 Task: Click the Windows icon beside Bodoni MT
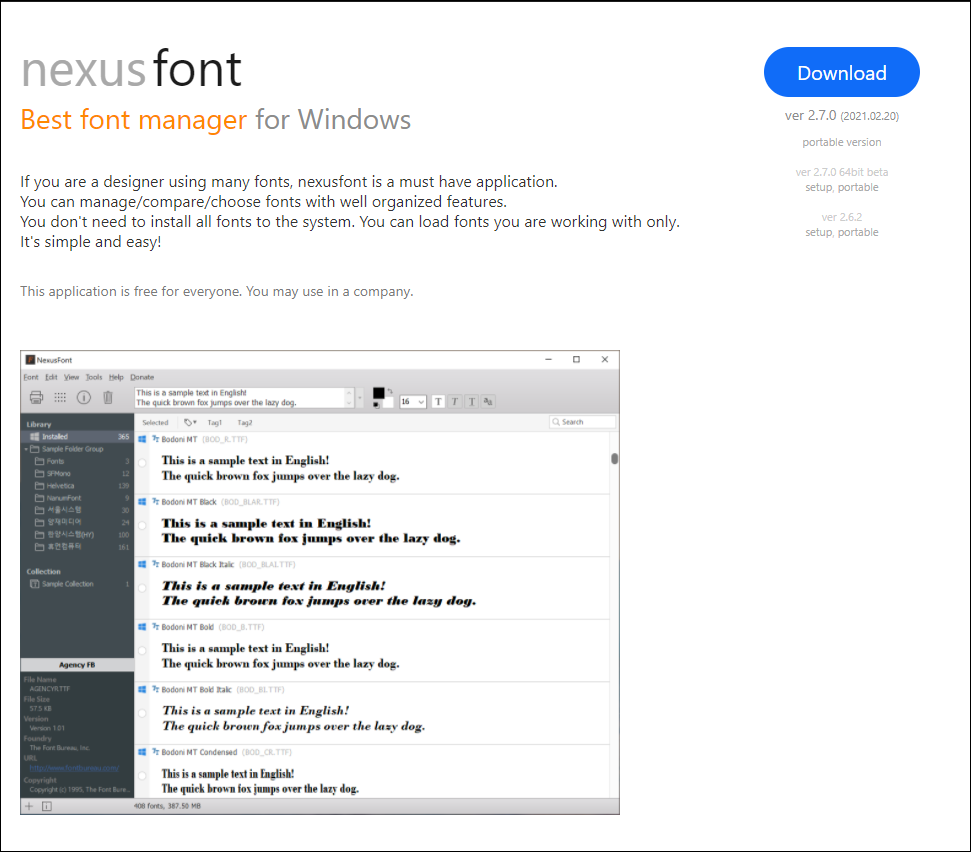pyautogui.click(x=142, y=439)
